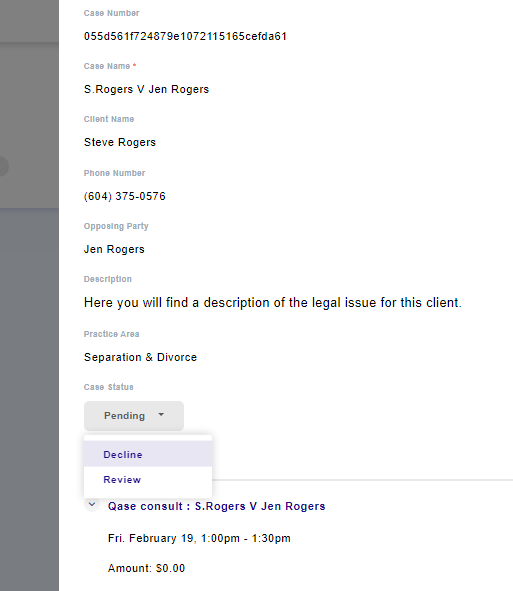Click the S.Rogers V Jen Rogers case name field
Viewport: 513px width, 591px height.
pos(146,89)
